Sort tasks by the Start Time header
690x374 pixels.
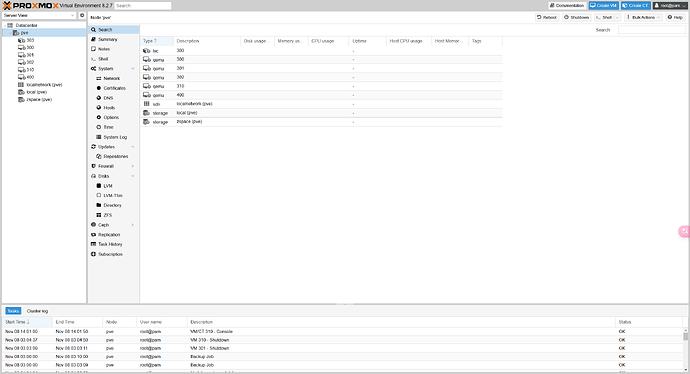27,322
